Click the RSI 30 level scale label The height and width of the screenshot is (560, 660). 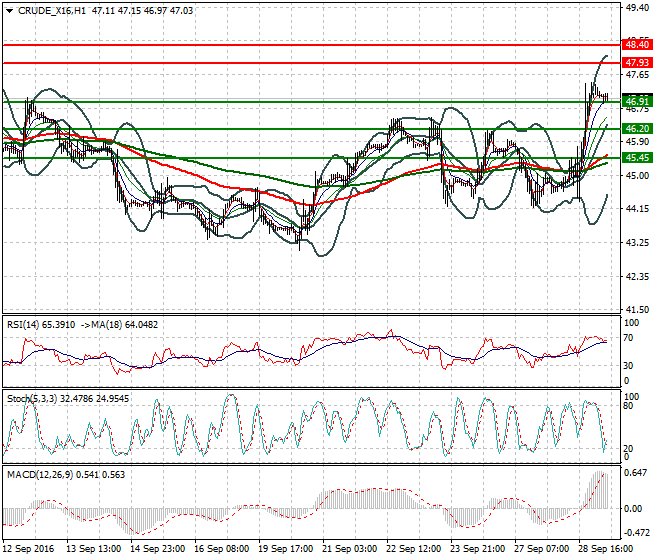[x=628, y=365]
